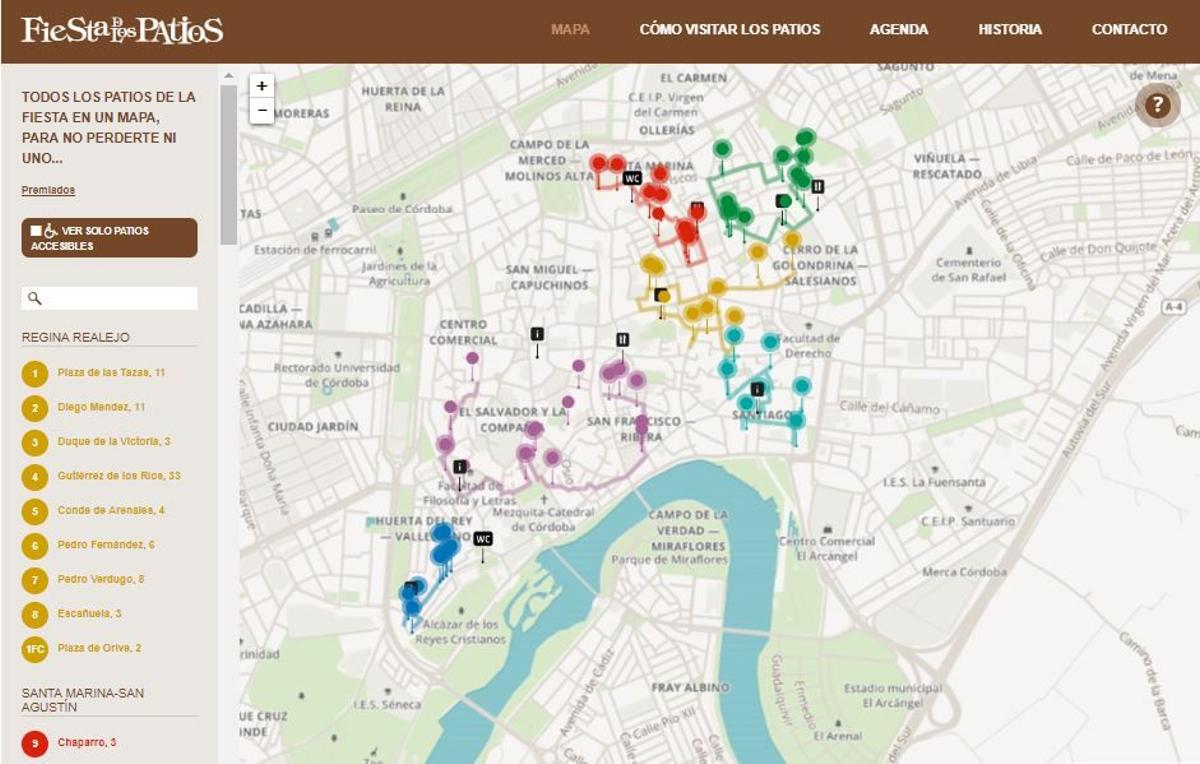Screen dimensions: 1200x764
Task: Click the info marker near Facultad de Filosofía
Action: pyautogui.click(x=460, y=466)
